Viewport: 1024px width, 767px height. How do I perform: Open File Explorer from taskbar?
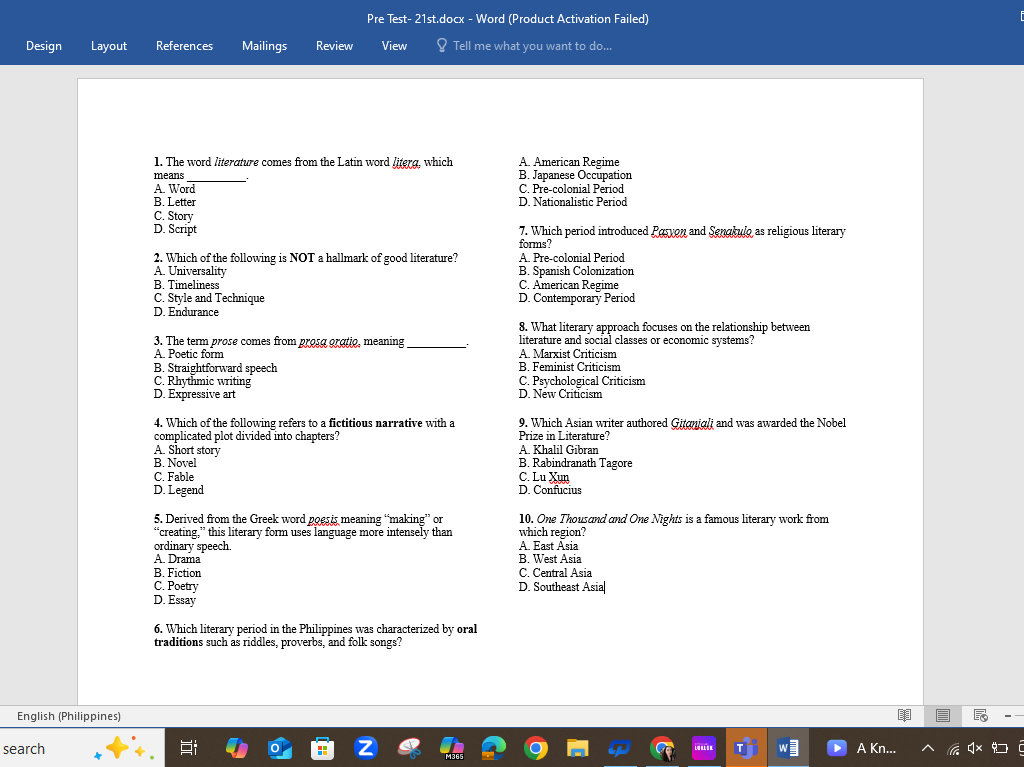tap(578, 748)
